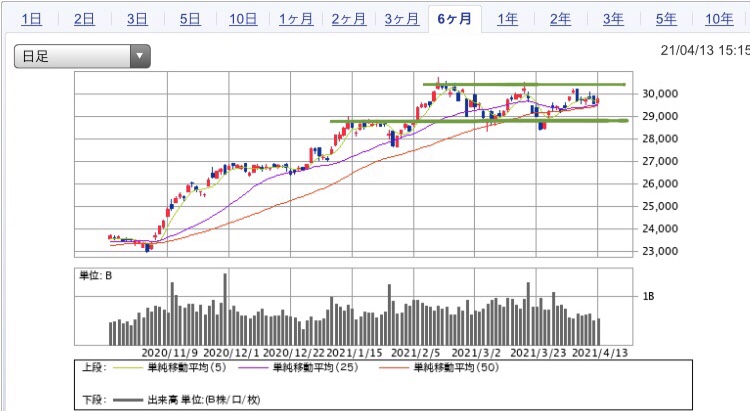Open the 3年 chart range

point(613,19)
